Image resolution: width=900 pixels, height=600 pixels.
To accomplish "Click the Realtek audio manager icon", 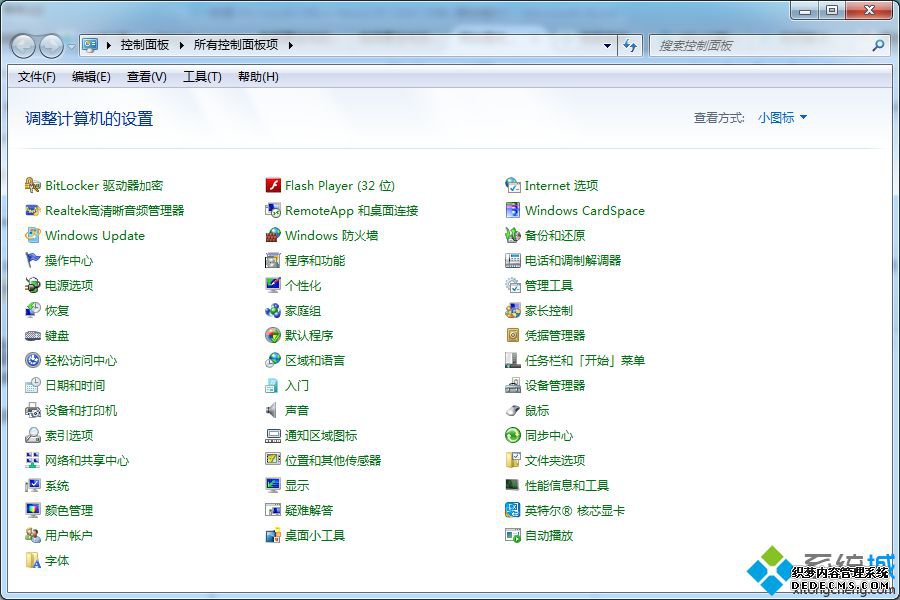I will 33,211.
